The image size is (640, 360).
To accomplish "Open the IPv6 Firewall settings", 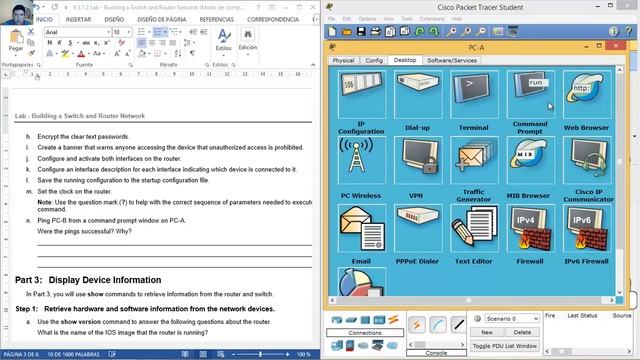I will coord(587,228).
